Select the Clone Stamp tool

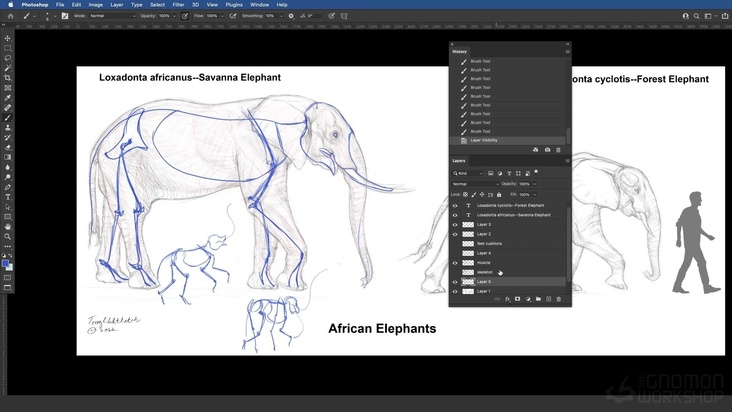coord(7,127)
